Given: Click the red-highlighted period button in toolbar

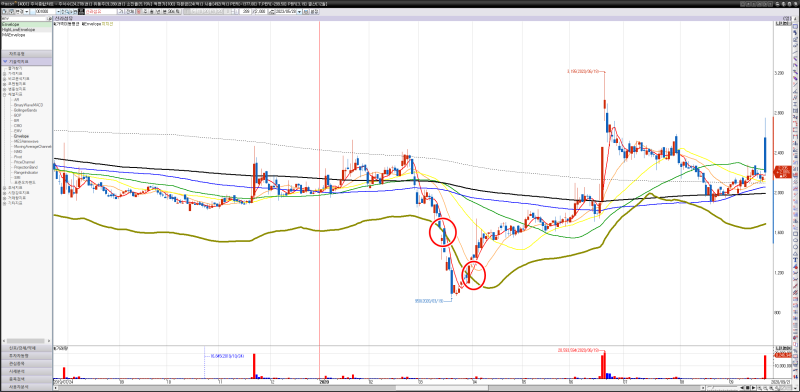Looking at the screenshot, I should coord(138,12).
